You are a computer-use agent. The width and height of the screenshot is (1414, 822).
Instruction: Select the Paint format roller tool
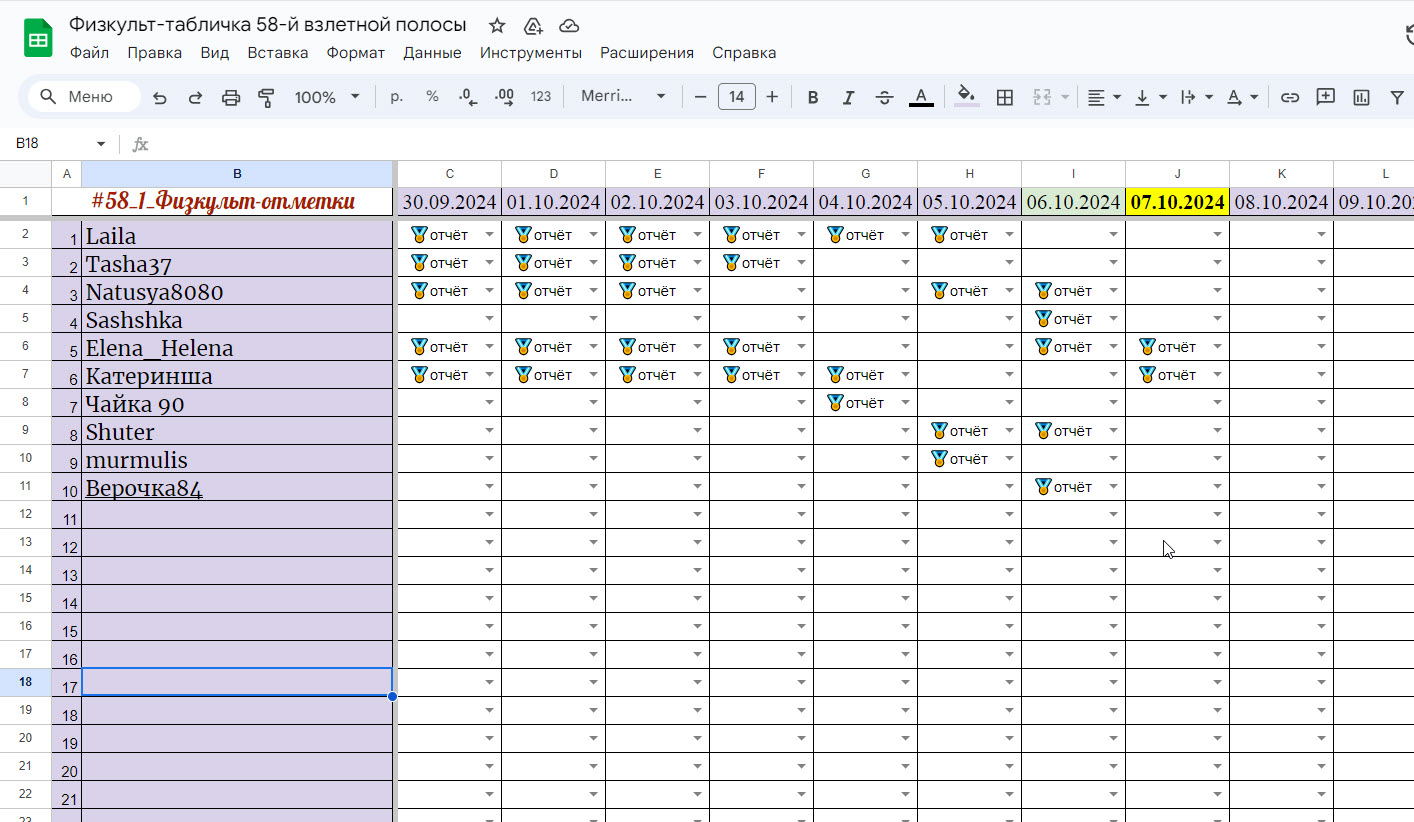(x=266, y=97)
